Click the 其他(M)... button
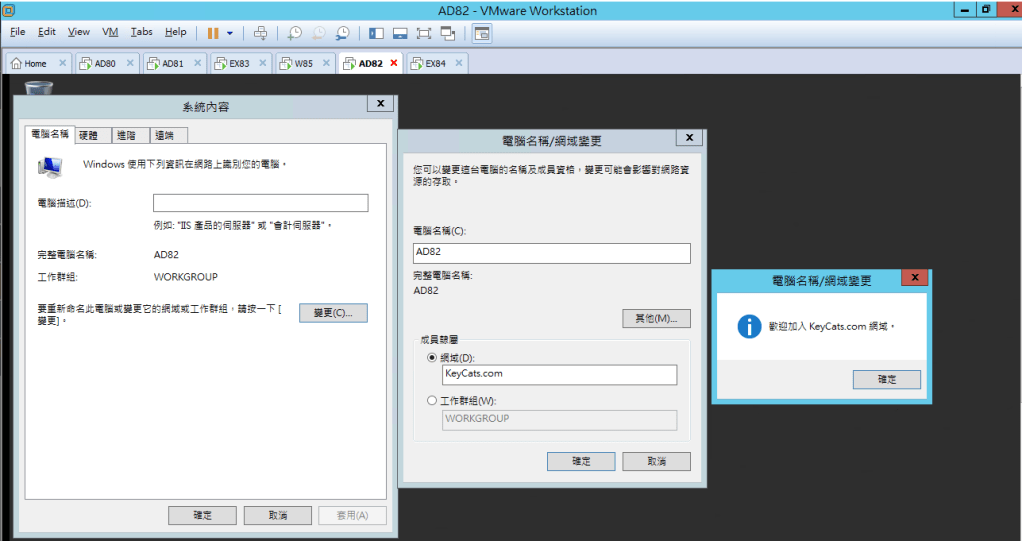Viewport: 1022px width, 541px height. coord(656,318)
